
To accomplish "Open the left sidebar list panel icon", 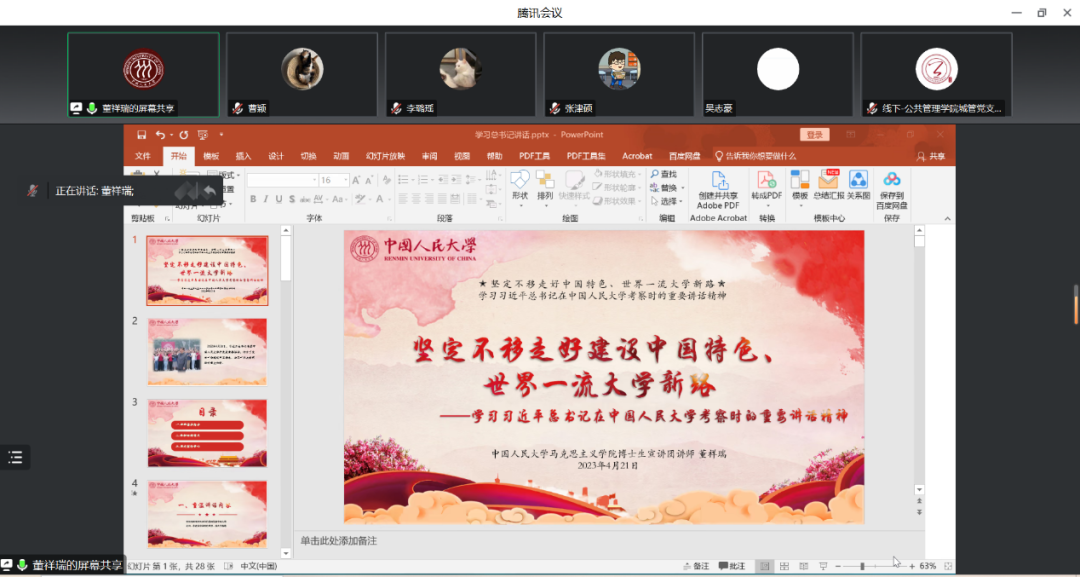I will click(x=15, y=457).
